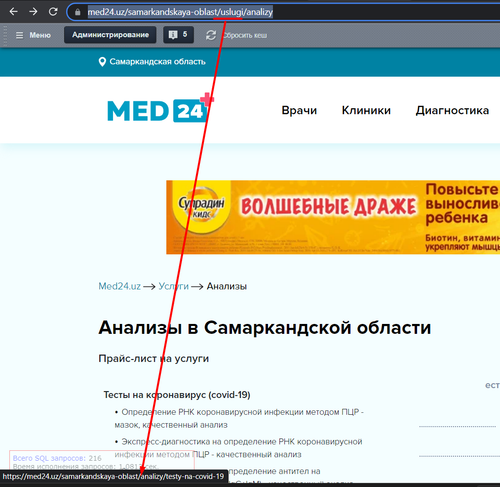500x487 pixels.
Task: Open the Врачи section
Action: 299,110
